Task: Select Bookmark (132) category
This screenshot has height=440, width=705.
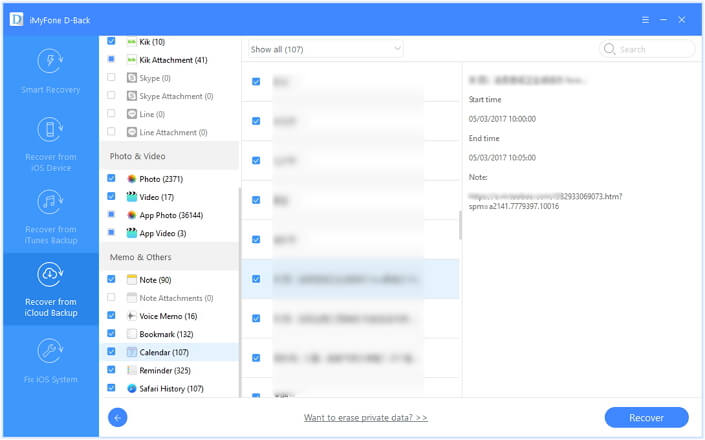Action: click(166, 334)
